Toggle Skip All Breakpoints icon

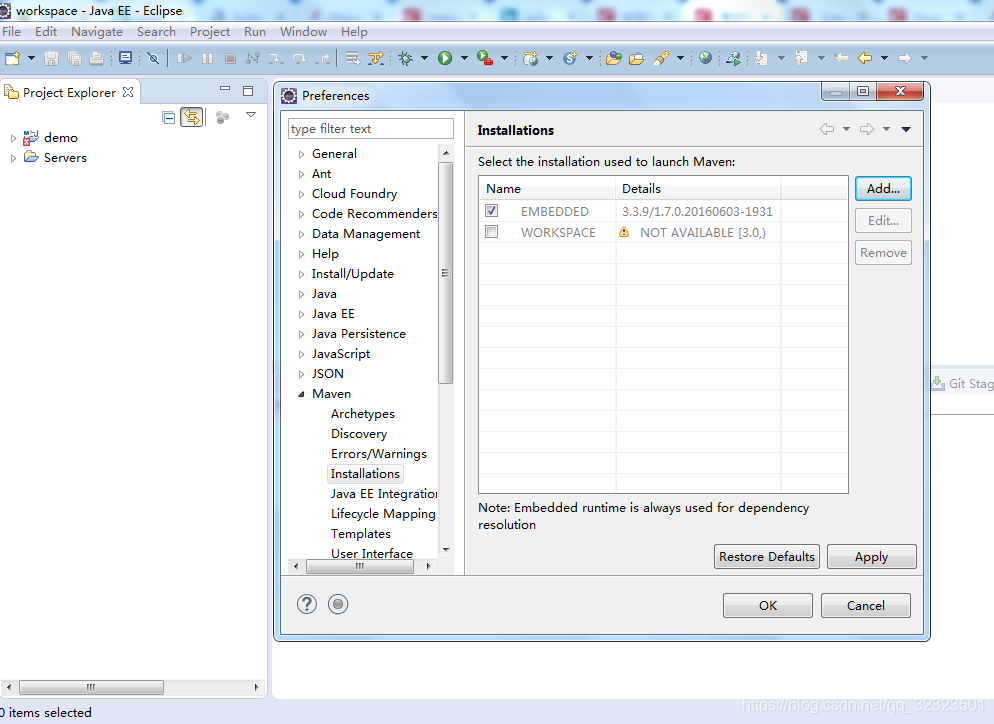tap(153, 58)
